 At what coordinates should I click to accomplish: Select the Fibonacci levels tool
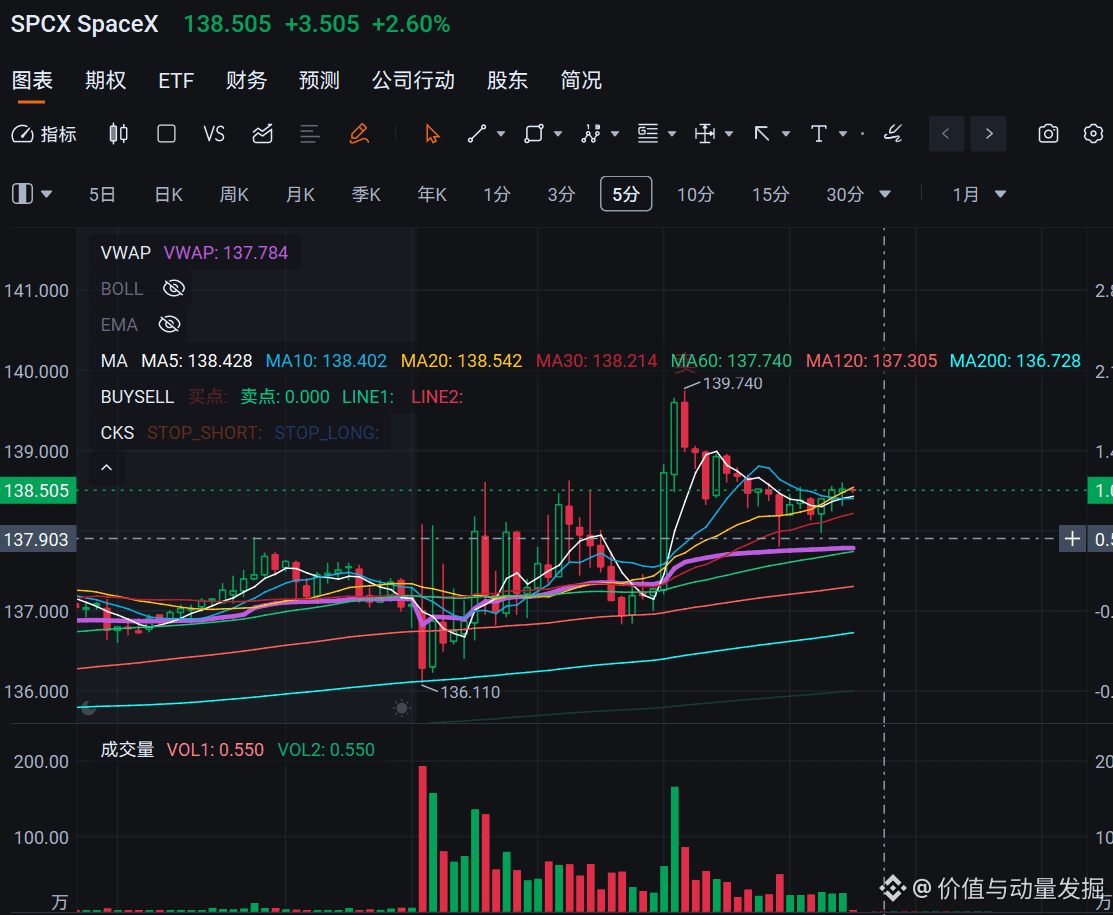647,133
